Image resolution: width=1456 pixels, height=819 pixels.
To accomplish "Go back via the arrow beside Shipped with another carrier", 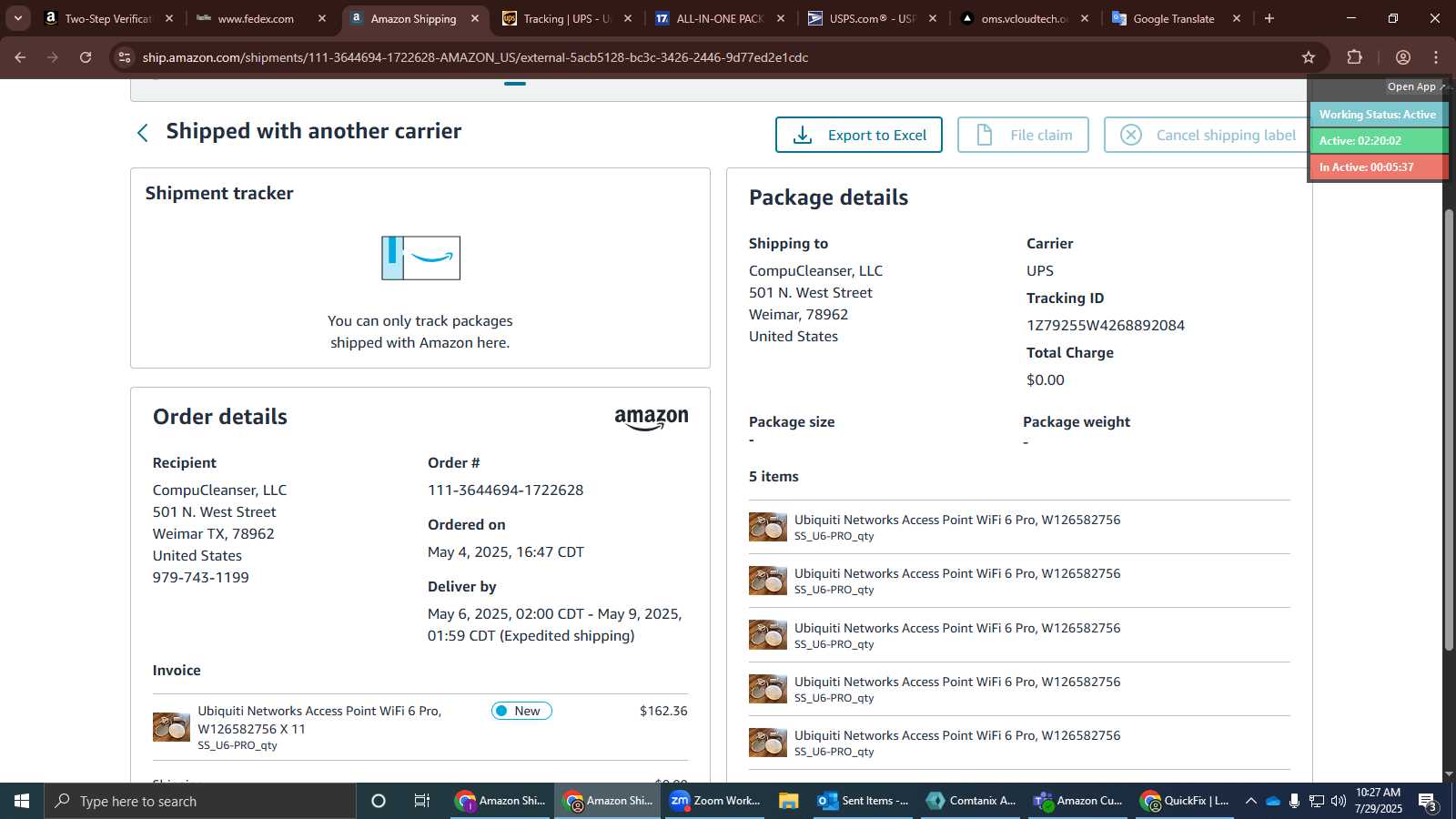I will pyautogui.click(x=143, y=133).
